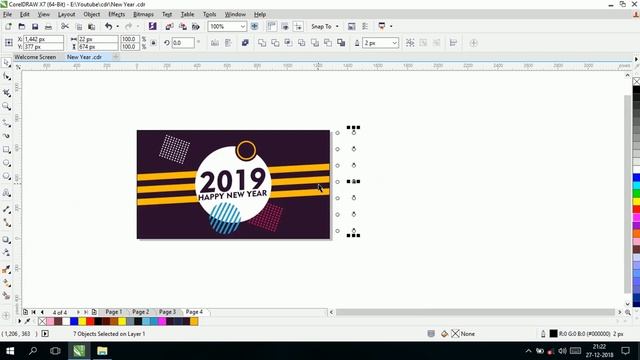640x360 pixels.
Task: Go to the first page button
Action: 33,312
